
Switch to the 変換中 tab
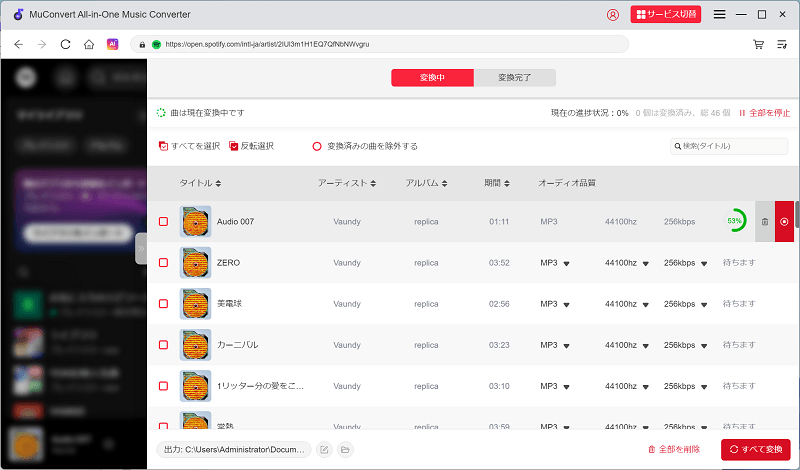coord(433,78)
